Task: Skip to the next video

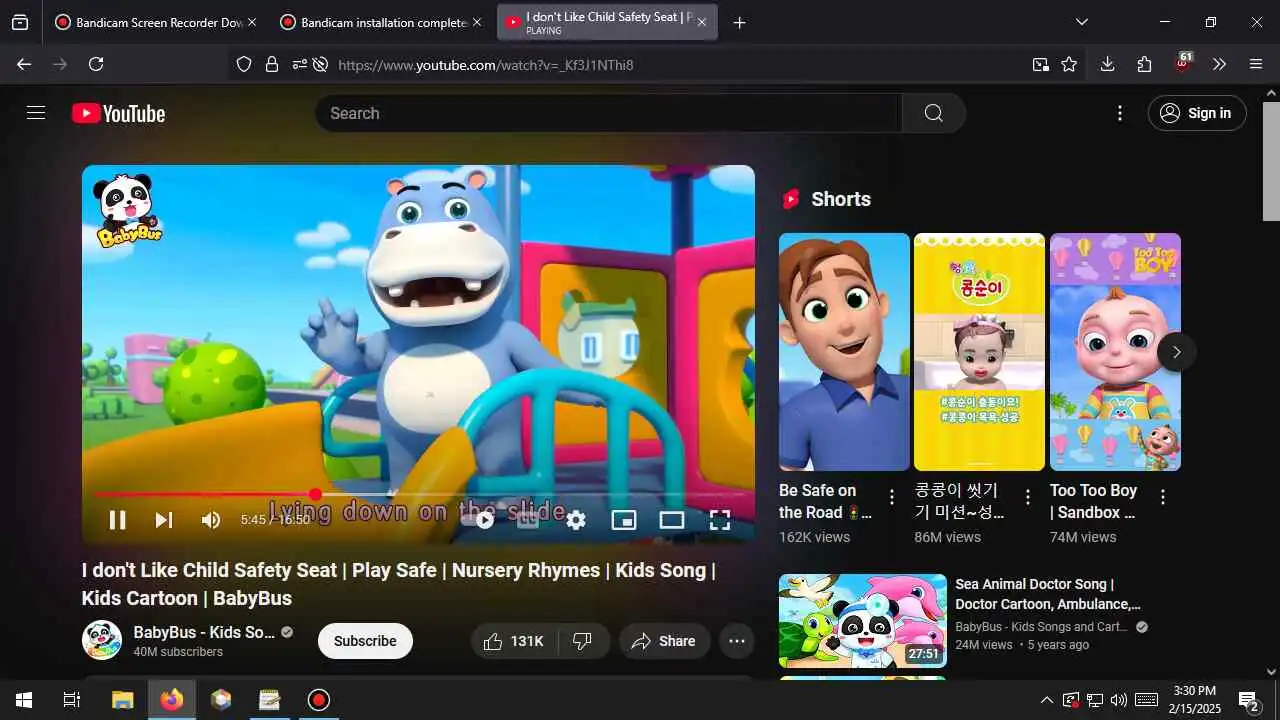Action: coord(164,520)
